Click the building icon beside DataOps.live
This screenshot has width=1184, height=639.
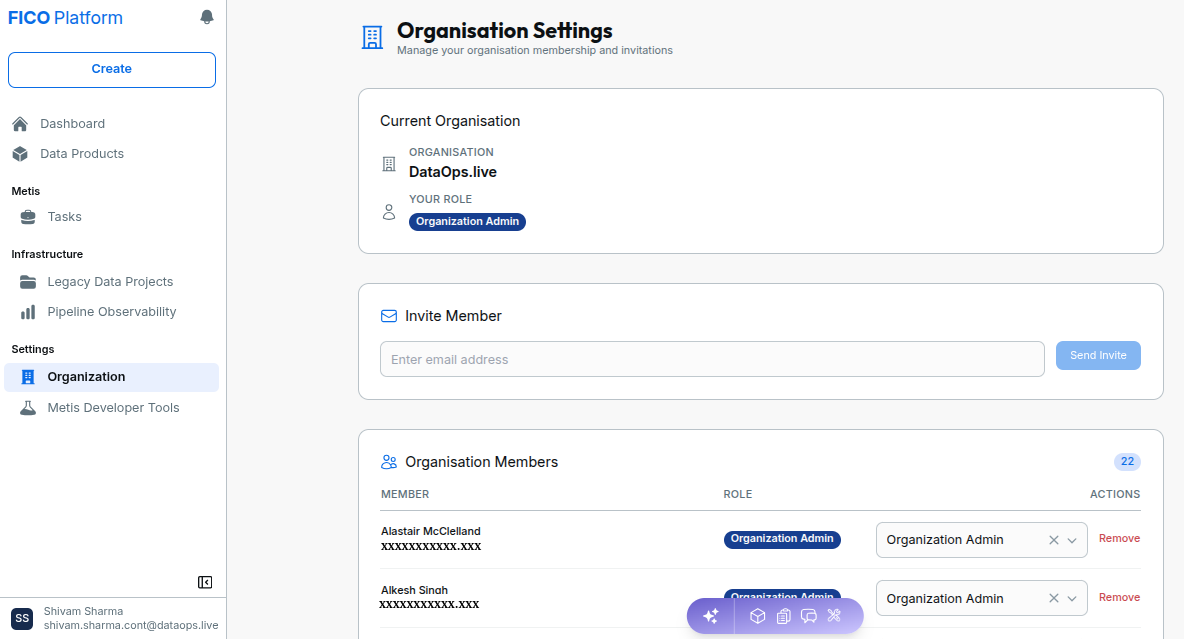coord(389,164)
